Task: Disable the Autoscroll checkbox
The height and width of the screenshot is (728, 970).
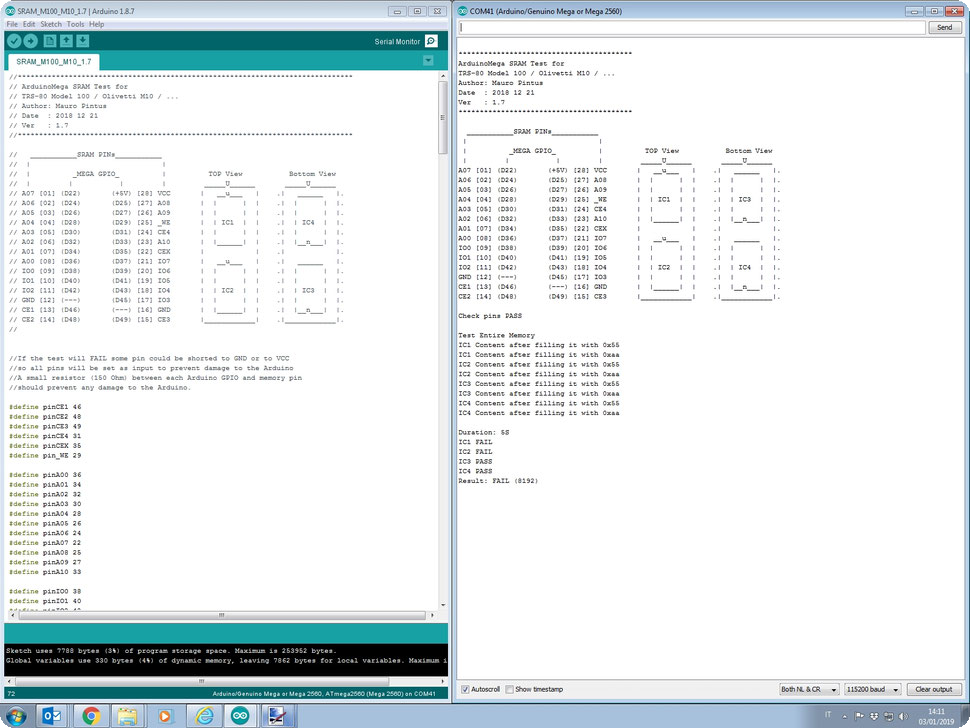Action: pyautogui.click(x=465, y=689)
